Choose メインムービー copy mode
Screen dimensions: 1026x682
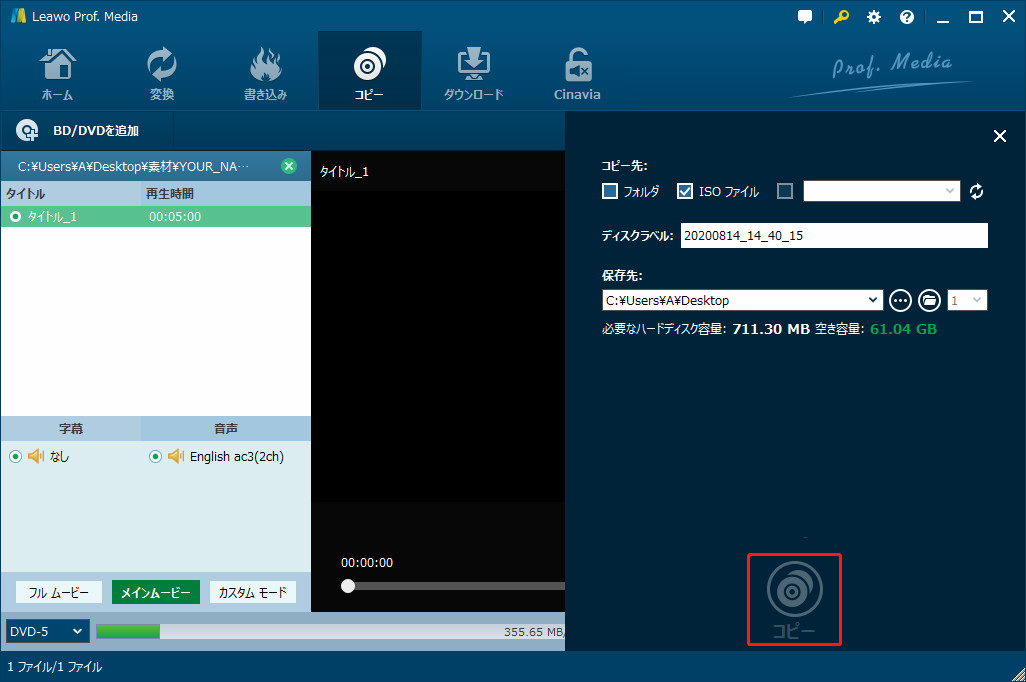pyautogui.click(x=156, y=592)
